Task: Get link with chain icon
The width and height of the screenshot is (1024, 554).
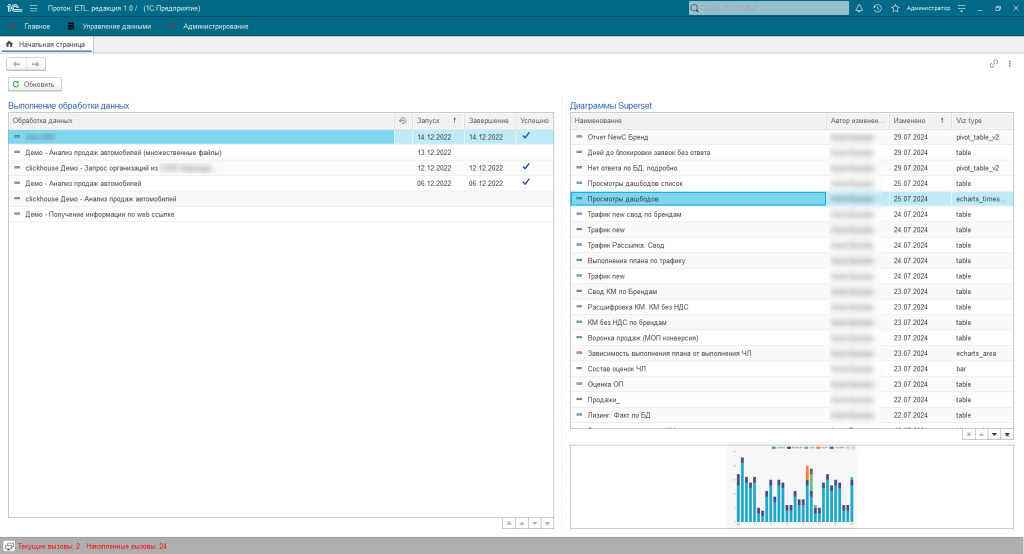Action: [x=993, y=64]
